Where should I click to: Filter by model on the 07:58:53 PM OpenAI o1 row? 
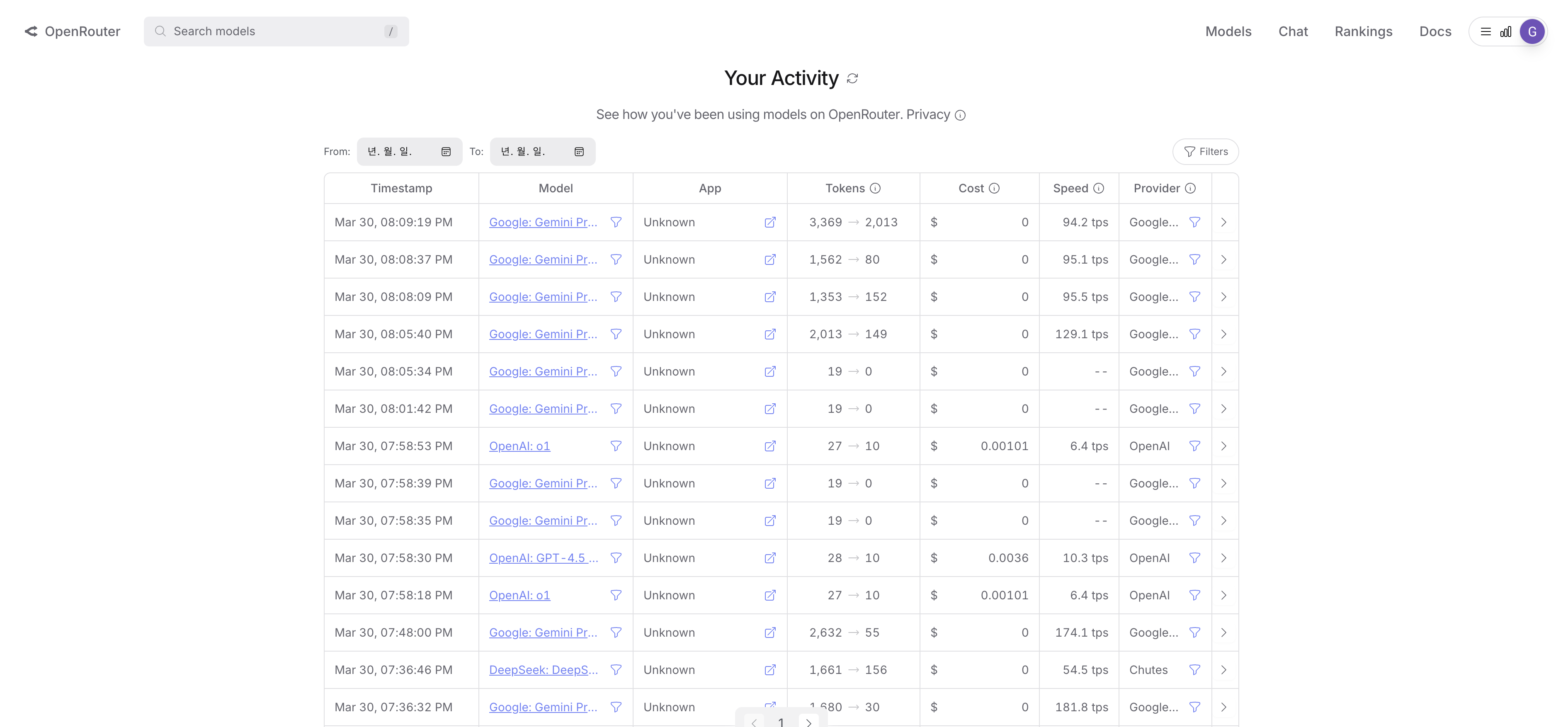[x=615, y=446]
